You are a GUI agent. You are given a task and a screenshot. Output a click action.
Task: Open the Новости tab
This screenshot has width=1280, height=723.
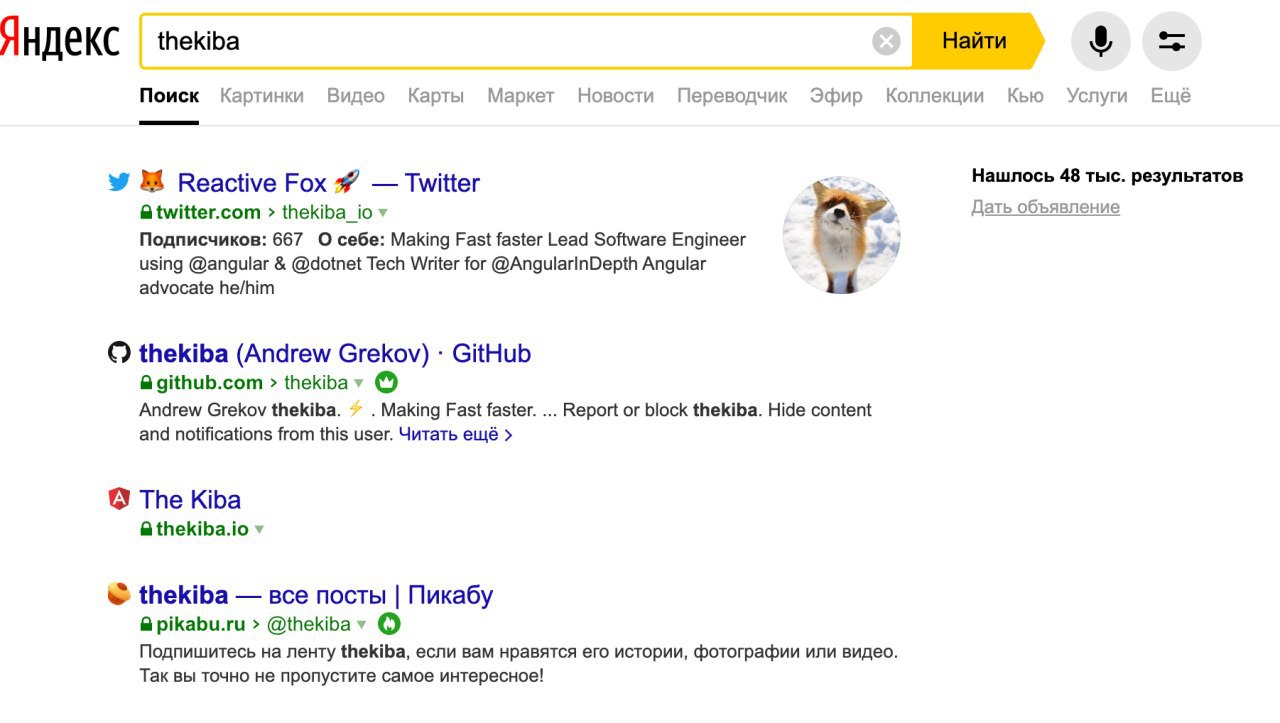point(616,96)
